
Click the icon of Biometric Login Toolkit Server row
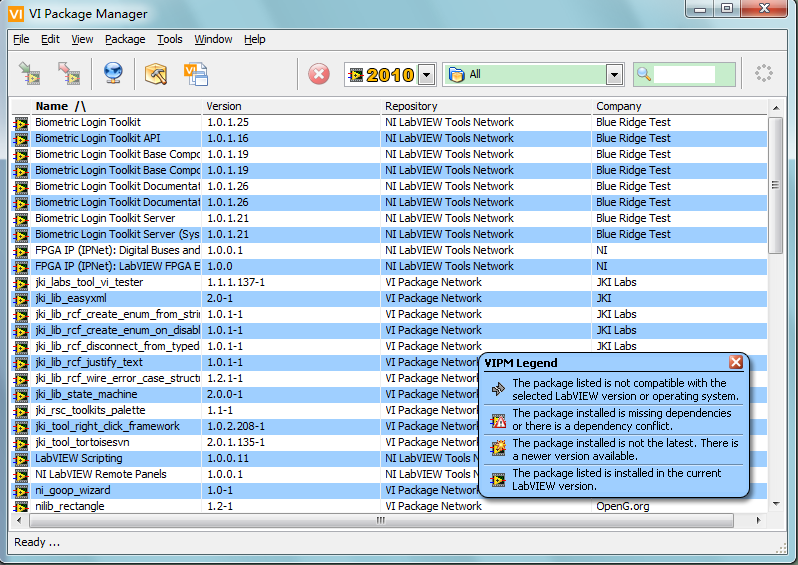(21, 219)
